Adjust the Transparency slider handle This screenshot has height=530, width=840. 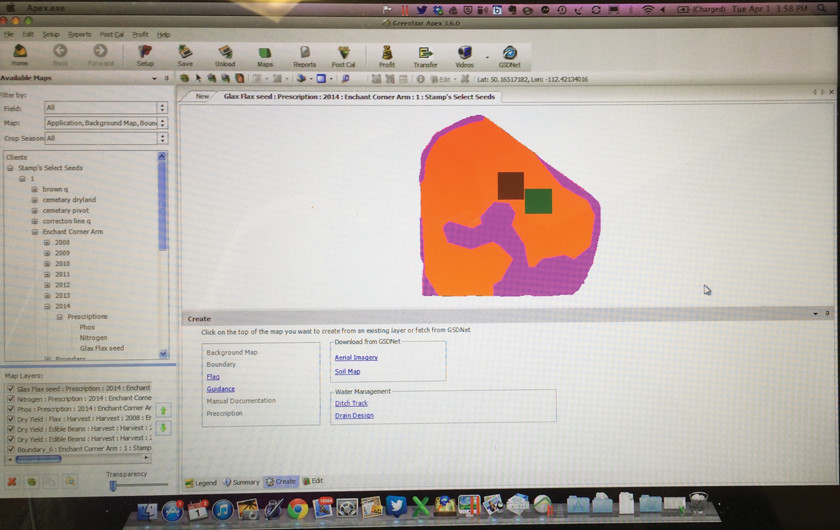113,486
